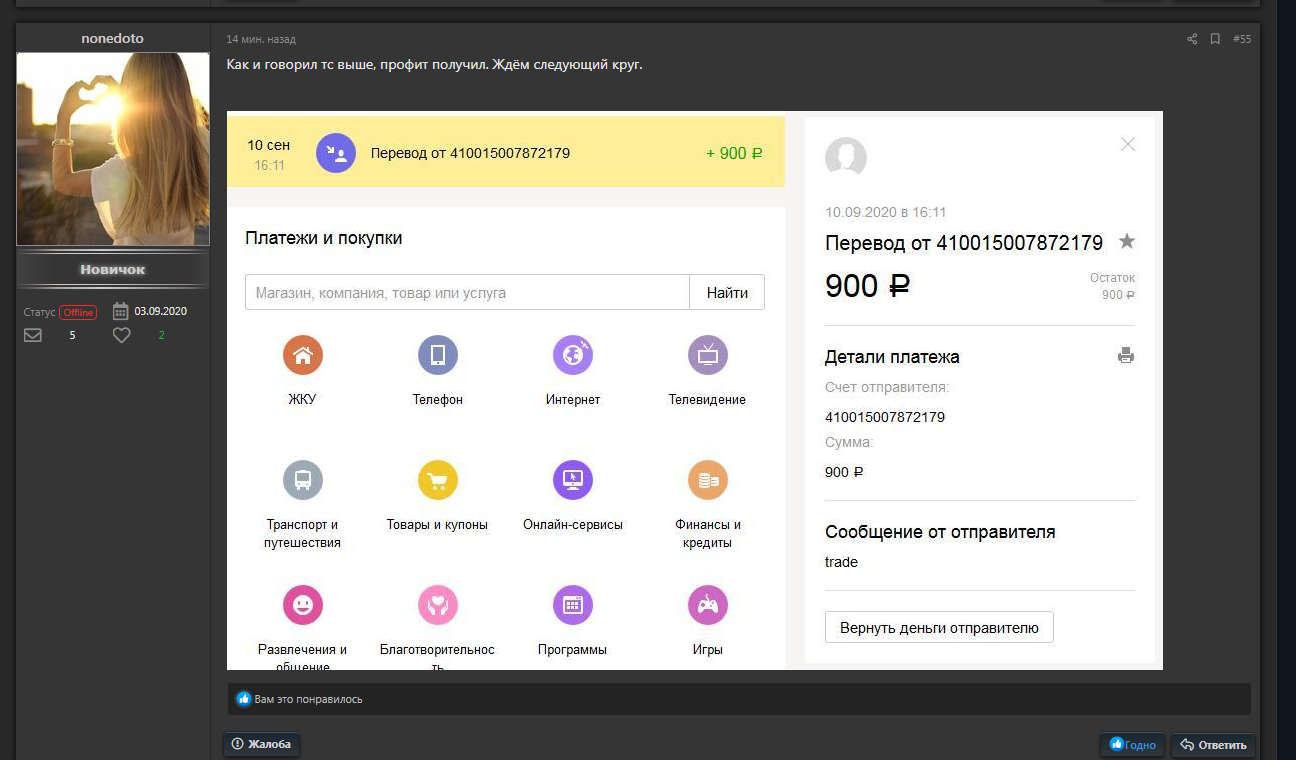Click the share icon on post #55
Image resolution: width=1296 pixels, height=760 pixels.
[1192, 39]
